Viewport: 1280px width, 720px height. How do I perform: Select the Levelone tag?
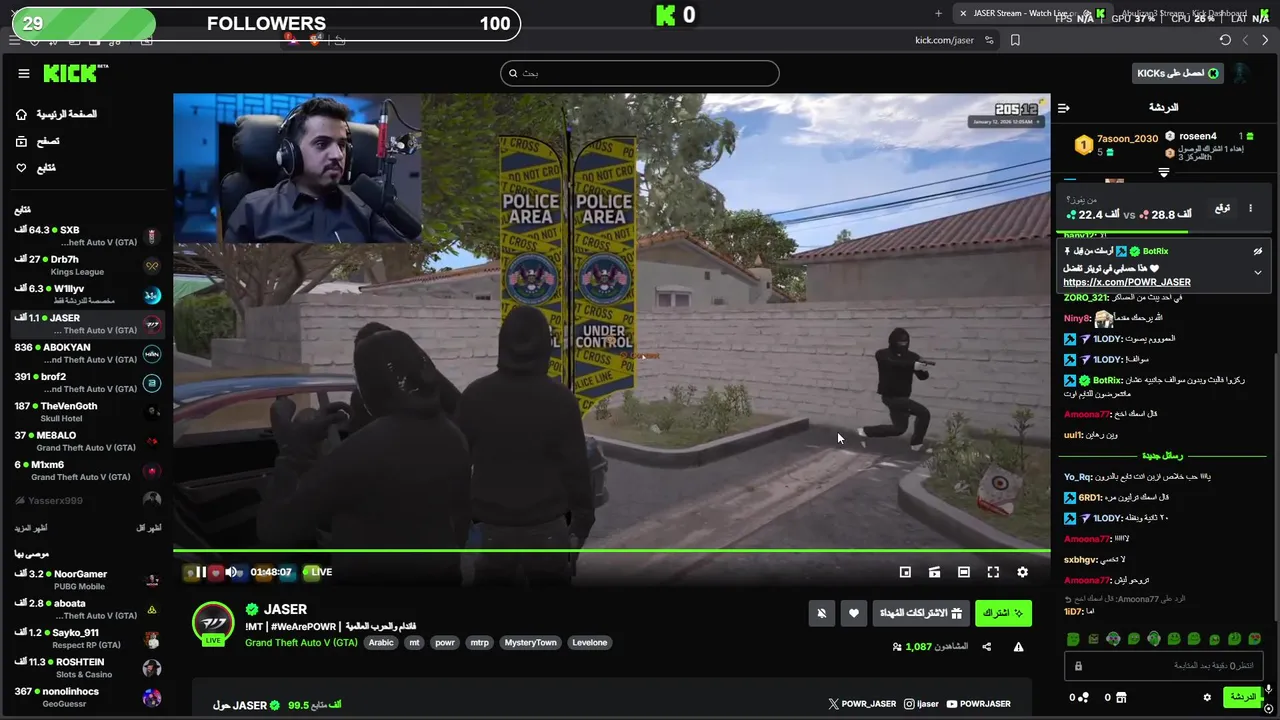(x=589, y=642)
